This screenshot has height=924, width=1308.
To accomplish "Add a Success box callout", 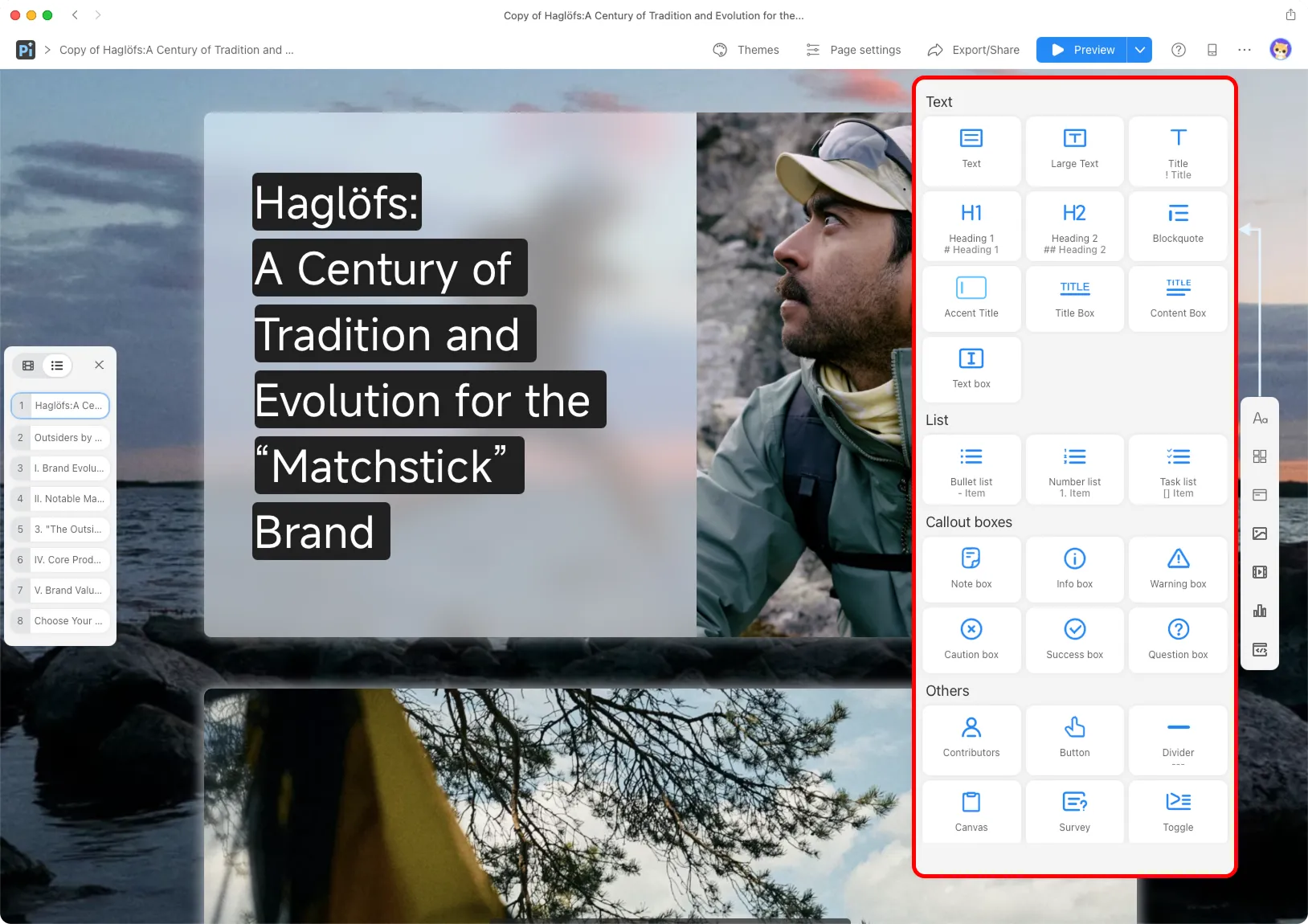I will click(x=1074, y=640).
